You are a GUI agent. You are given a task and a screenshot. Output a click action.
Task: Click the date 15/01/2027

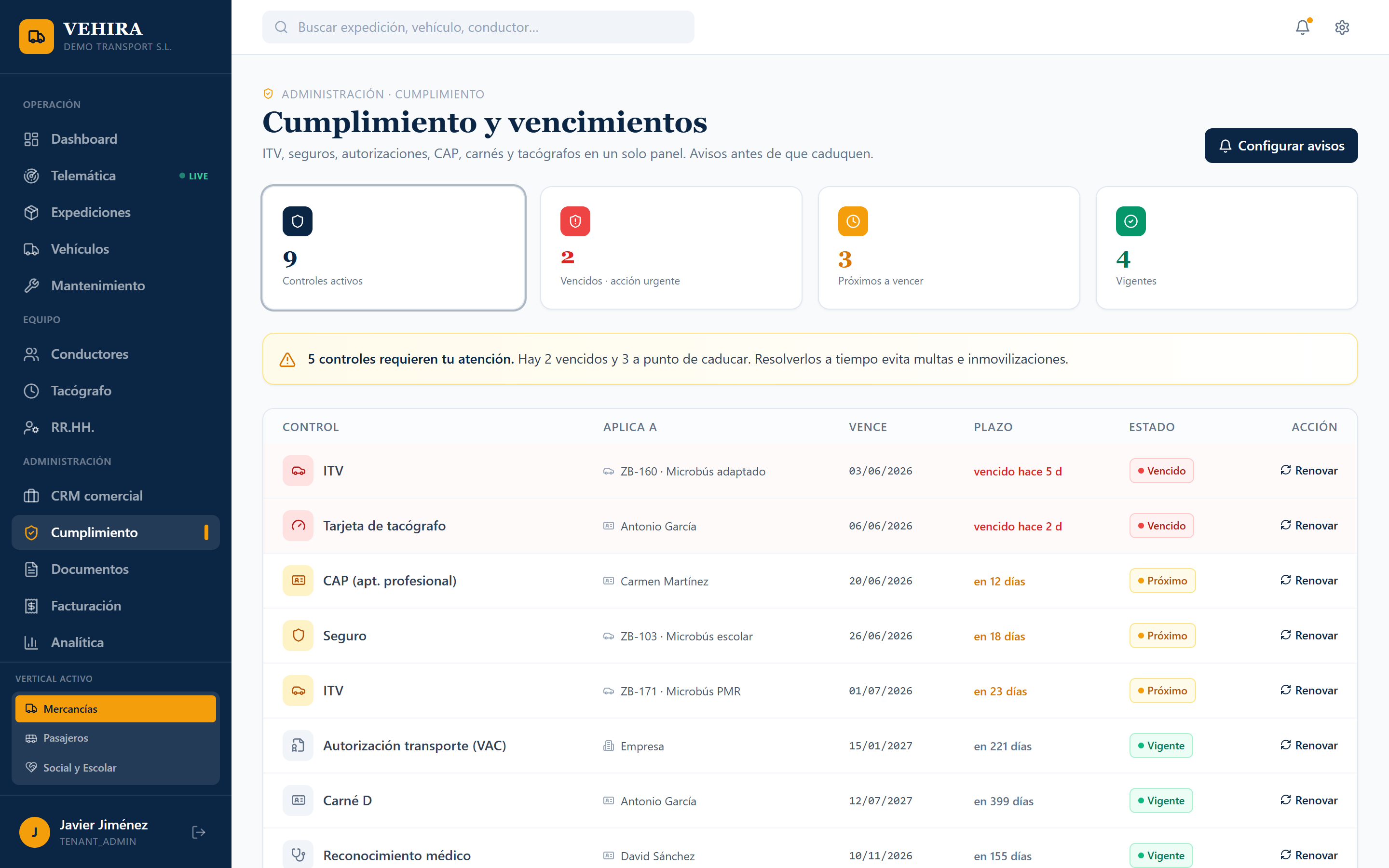pos(881,746)
